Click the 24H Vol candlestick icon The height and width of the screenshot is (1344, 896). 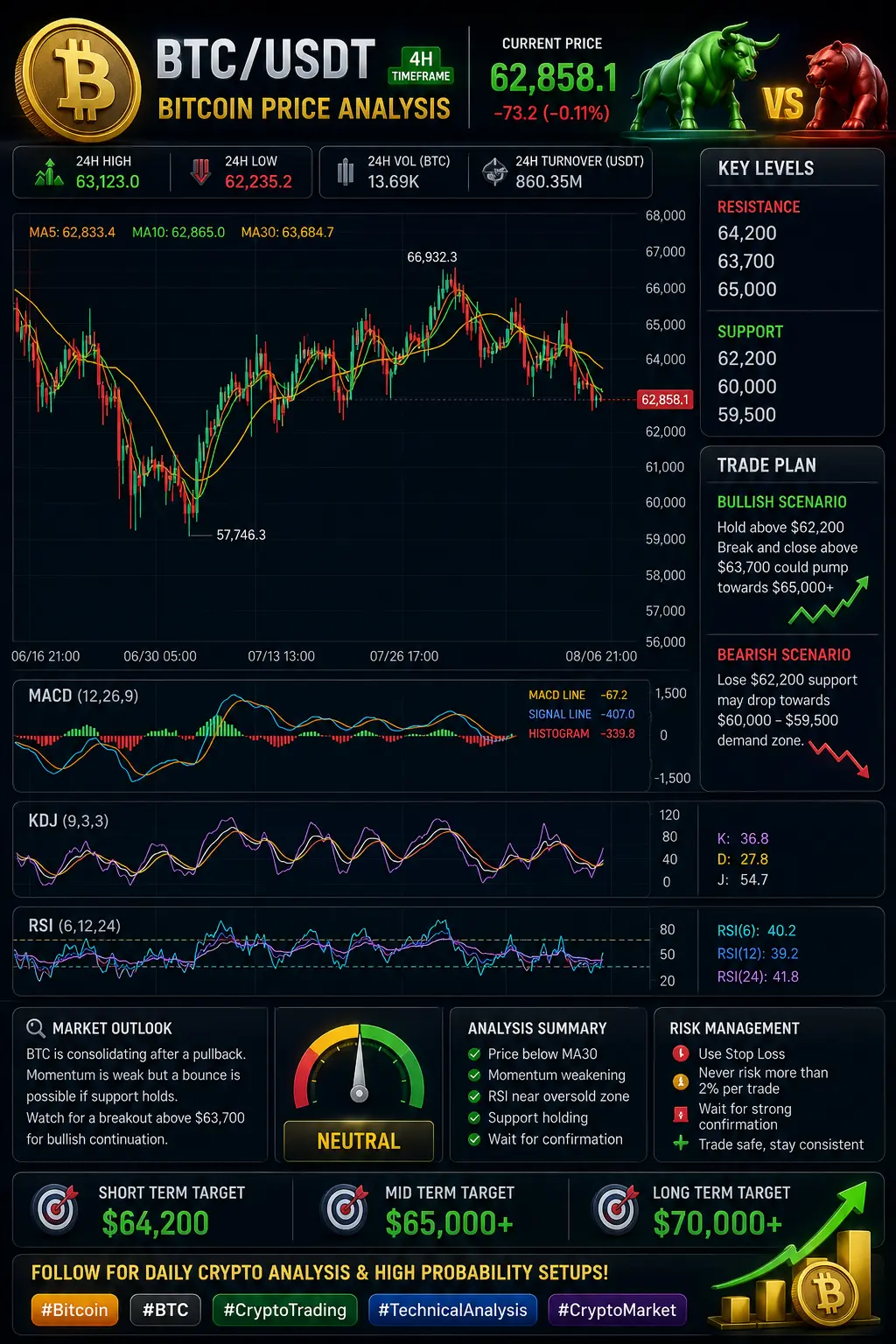click(346, 171)
